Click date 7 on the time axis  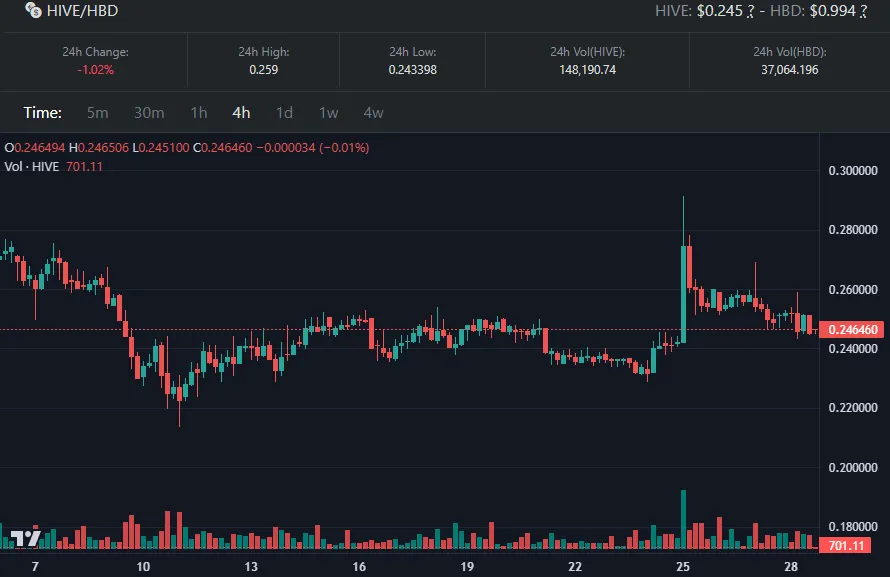(x=35, y=566)
